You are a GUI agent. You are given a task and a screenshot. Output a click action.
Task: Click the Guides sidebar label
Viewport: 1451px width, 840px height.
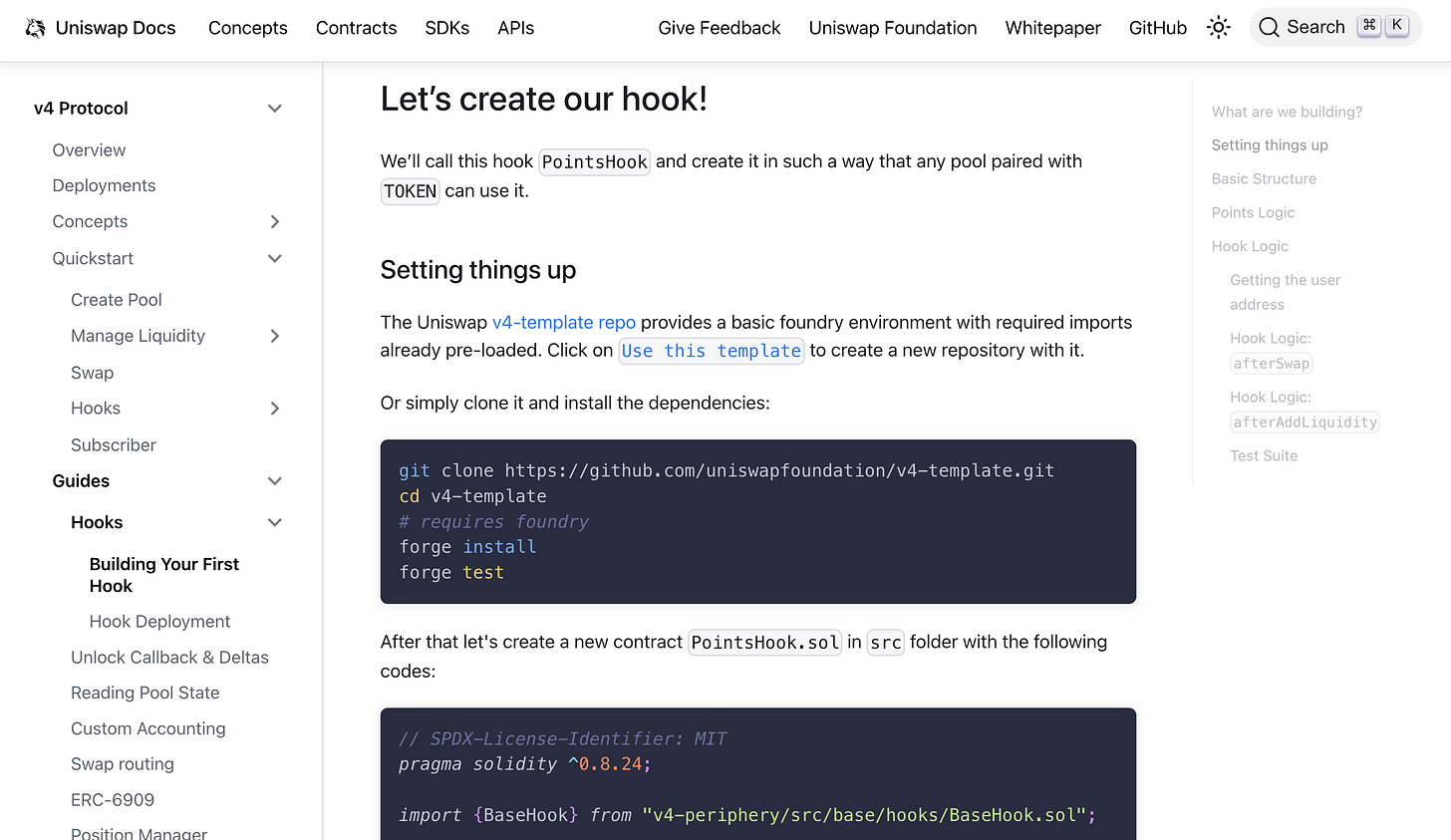81,481
